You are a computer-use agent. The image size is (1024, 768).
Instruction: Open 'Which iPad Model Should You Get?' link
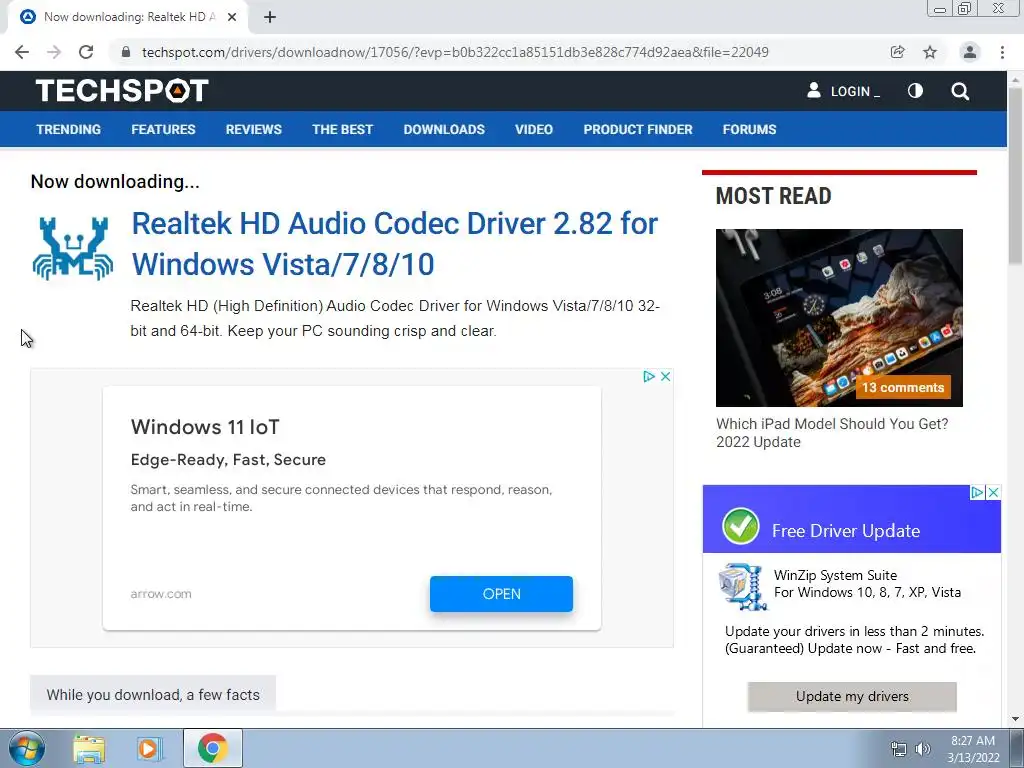coord(832,432)
